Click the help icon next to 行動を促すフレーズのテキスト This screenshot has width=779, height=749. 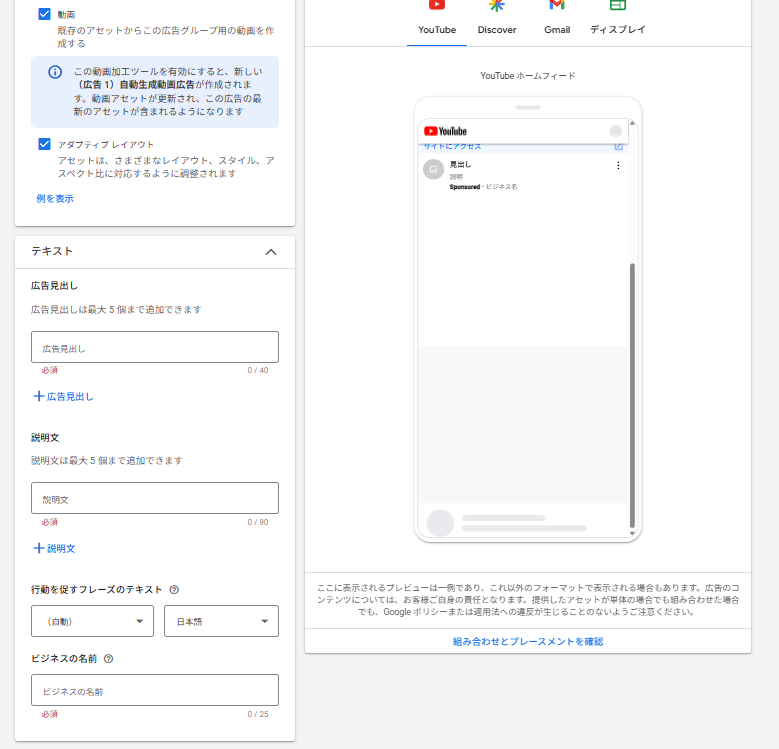(x=174, y=590)
